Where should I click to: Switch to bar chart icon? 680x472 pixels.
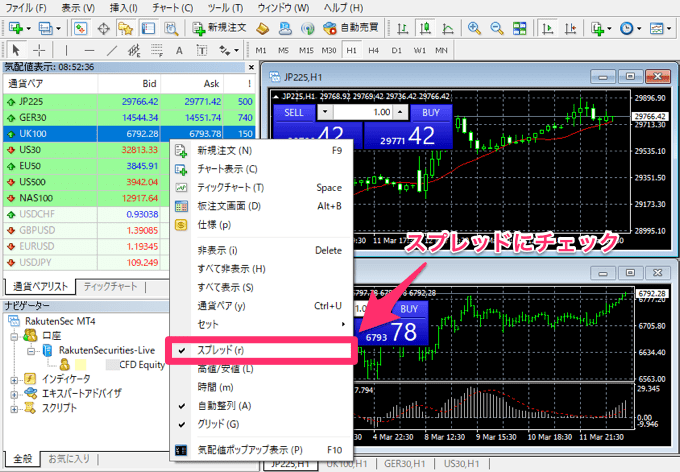pos(402,29)
